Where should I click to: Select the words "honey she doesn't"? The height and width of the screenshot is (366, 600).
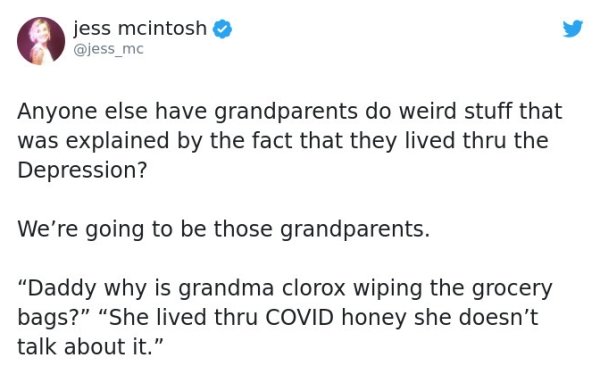(440, 318)
